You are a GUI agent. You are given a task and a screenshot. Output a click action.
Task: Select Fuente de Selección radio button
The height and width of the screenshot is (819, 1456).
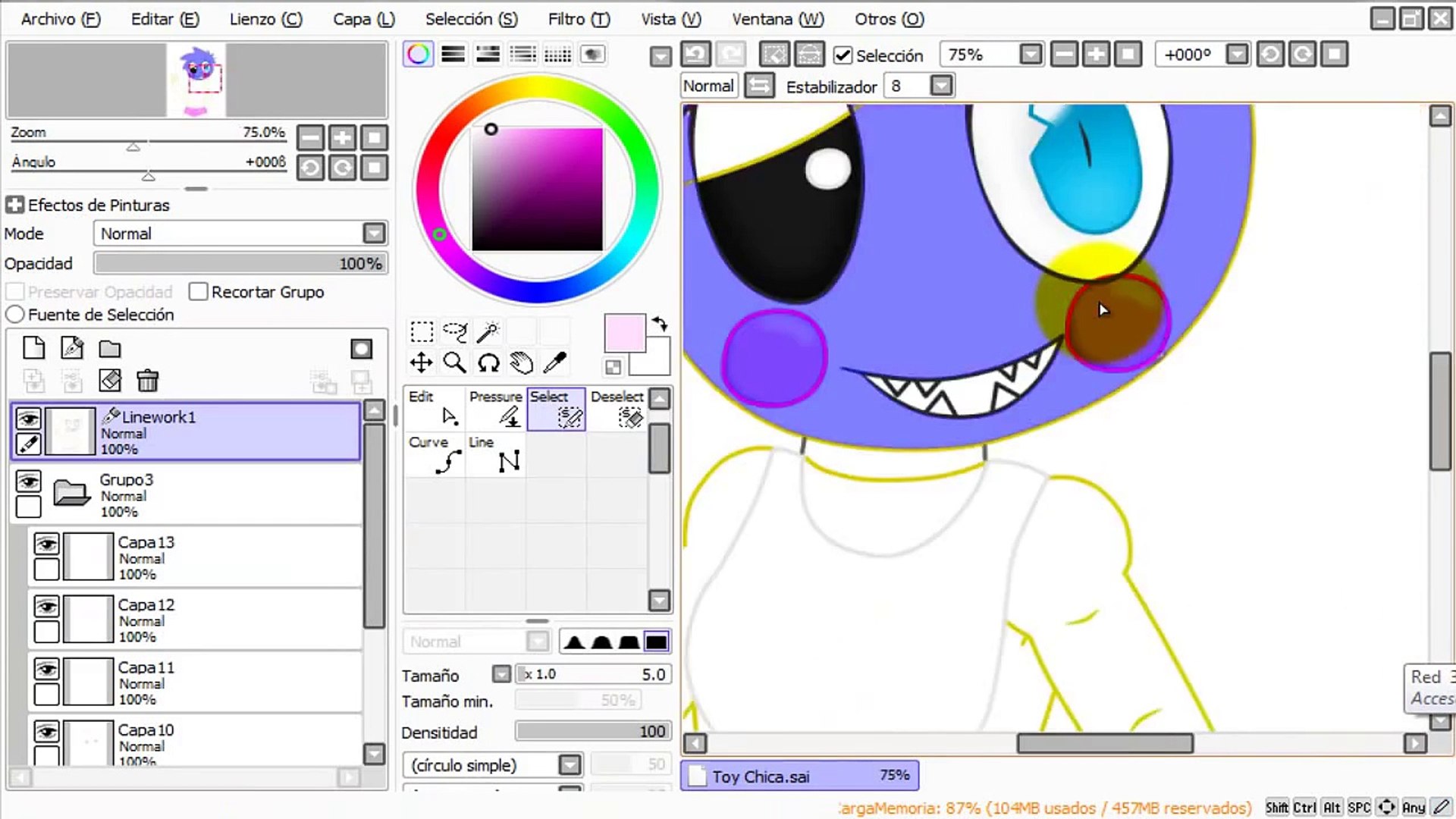[14, 315]
